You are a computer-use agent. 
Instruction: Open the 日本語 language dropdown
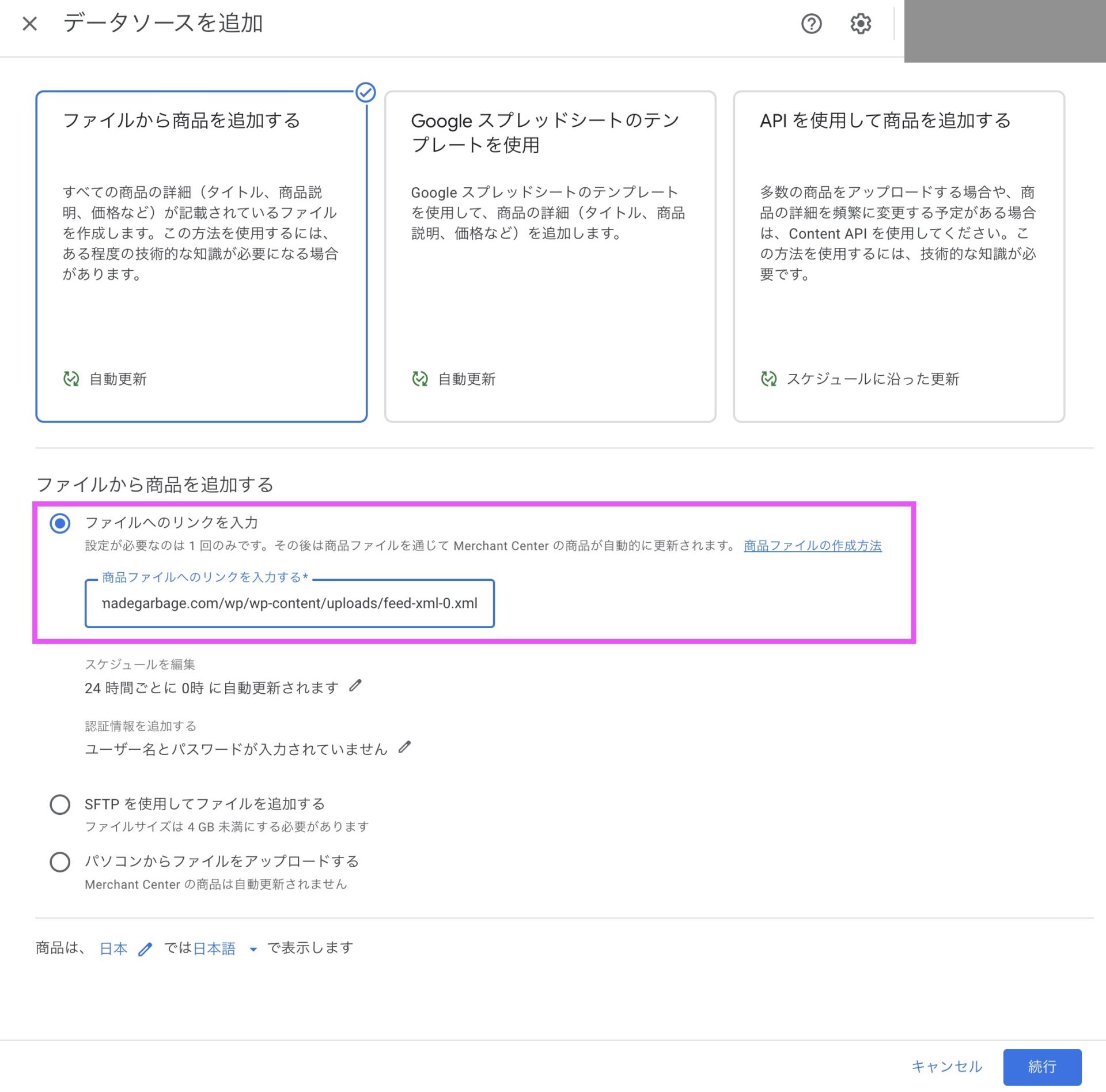(x=225, y=949)
